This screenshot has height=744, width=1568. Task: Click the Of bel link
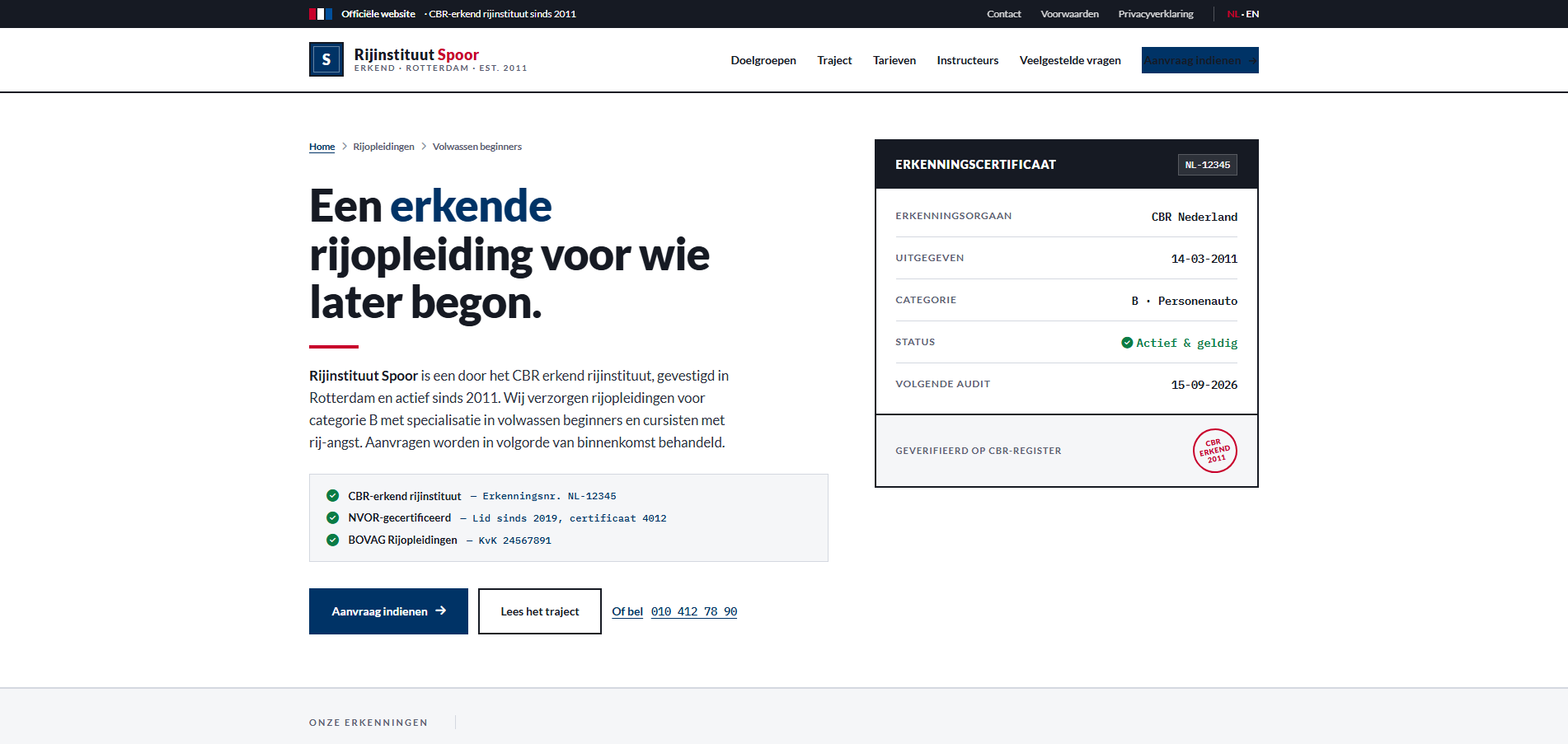point(627,611)
